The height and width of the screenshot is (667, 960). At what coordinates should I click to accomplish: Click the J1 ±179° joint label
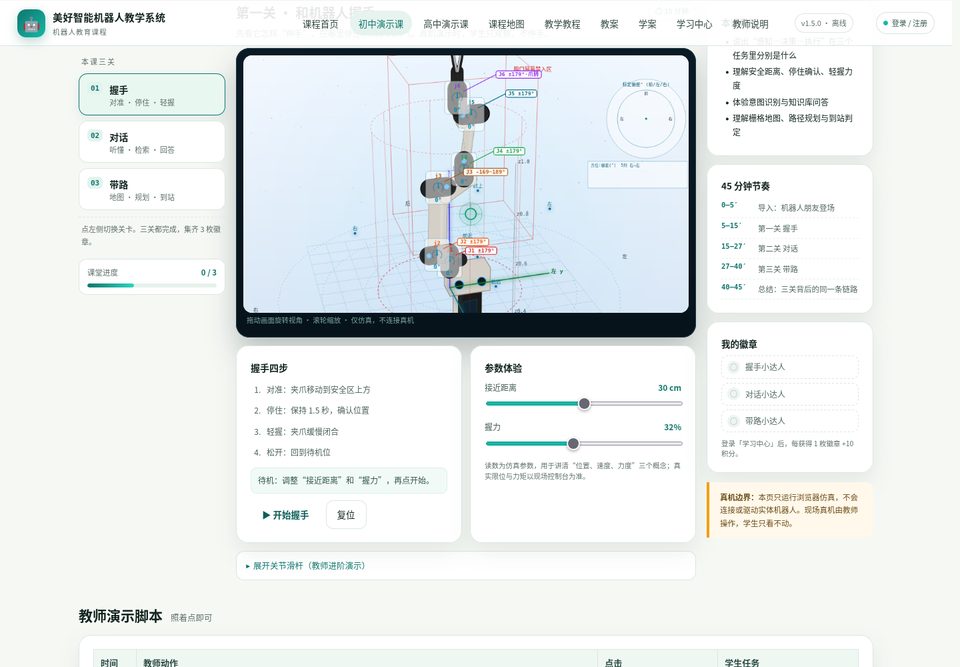tap(481, 251)
